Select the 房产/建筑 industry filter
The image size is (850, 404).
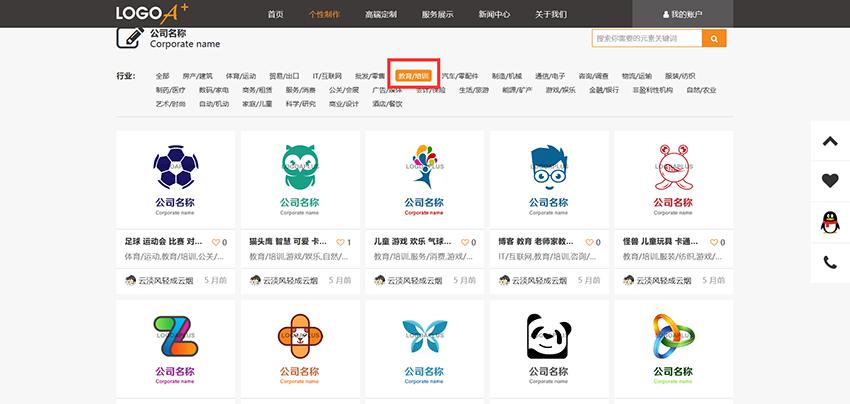[x=197, y=76]
